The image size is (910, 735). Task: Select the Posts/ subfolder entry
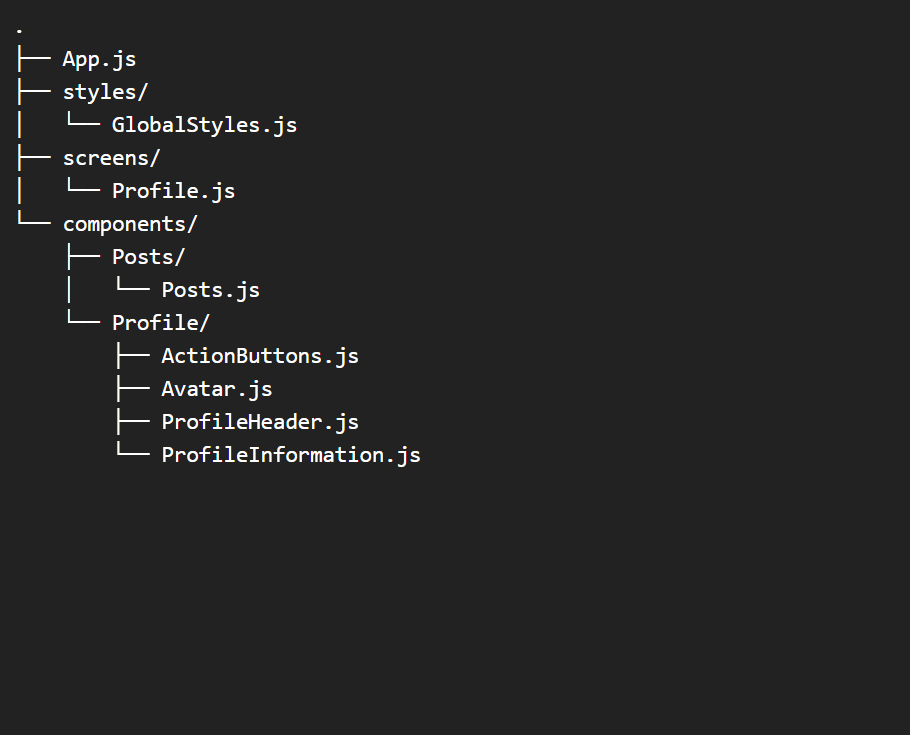click(x=148, y=257)
